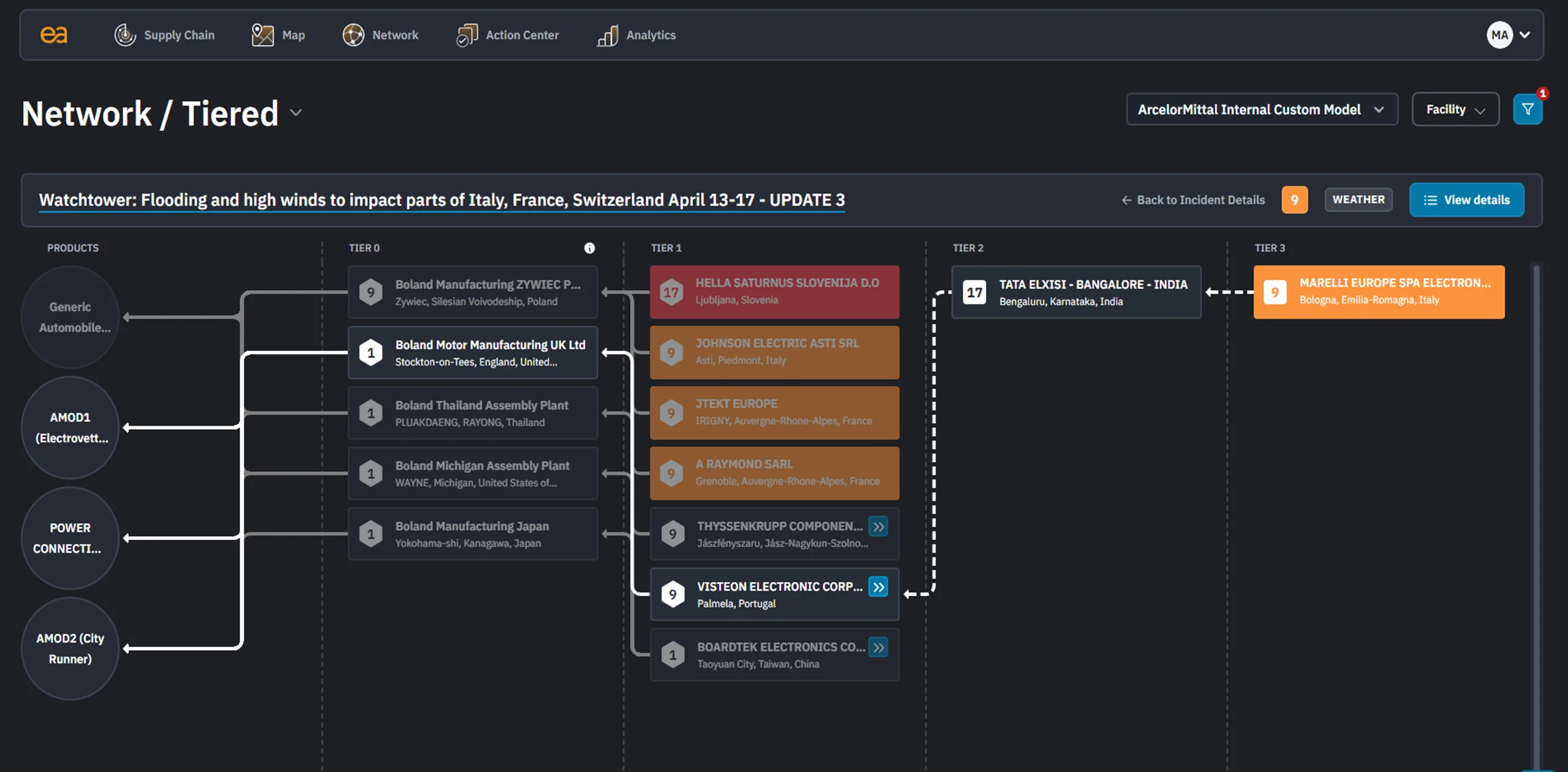Click risk score 17 hexagon on Hella Saturnus
The width and height of the screenshot is (1568, 772).
click(671, 292)
